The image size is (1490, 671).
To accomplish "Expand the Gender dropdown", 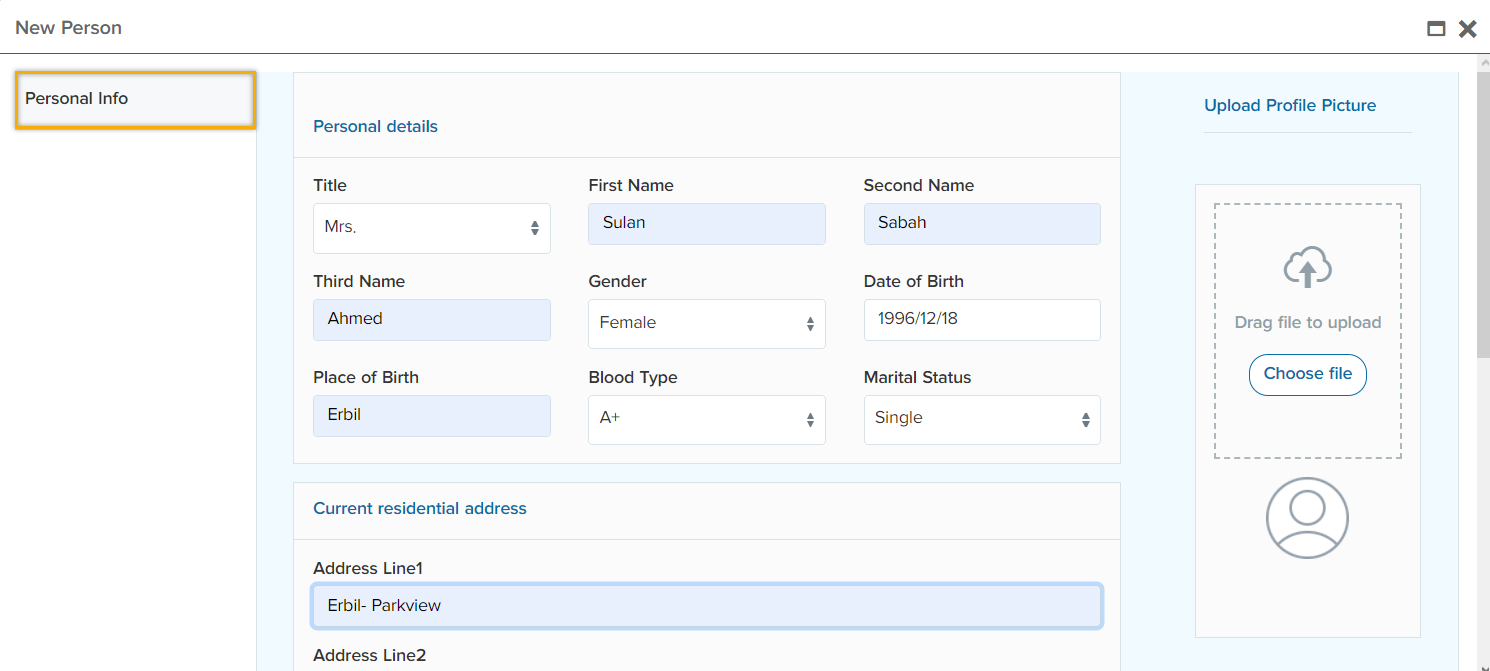I will pos(706,324).
